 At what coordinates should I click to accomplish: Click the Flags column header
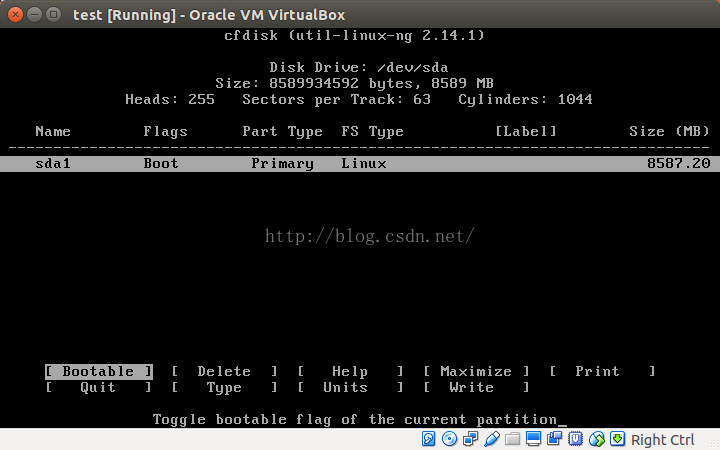coord(165,132)
